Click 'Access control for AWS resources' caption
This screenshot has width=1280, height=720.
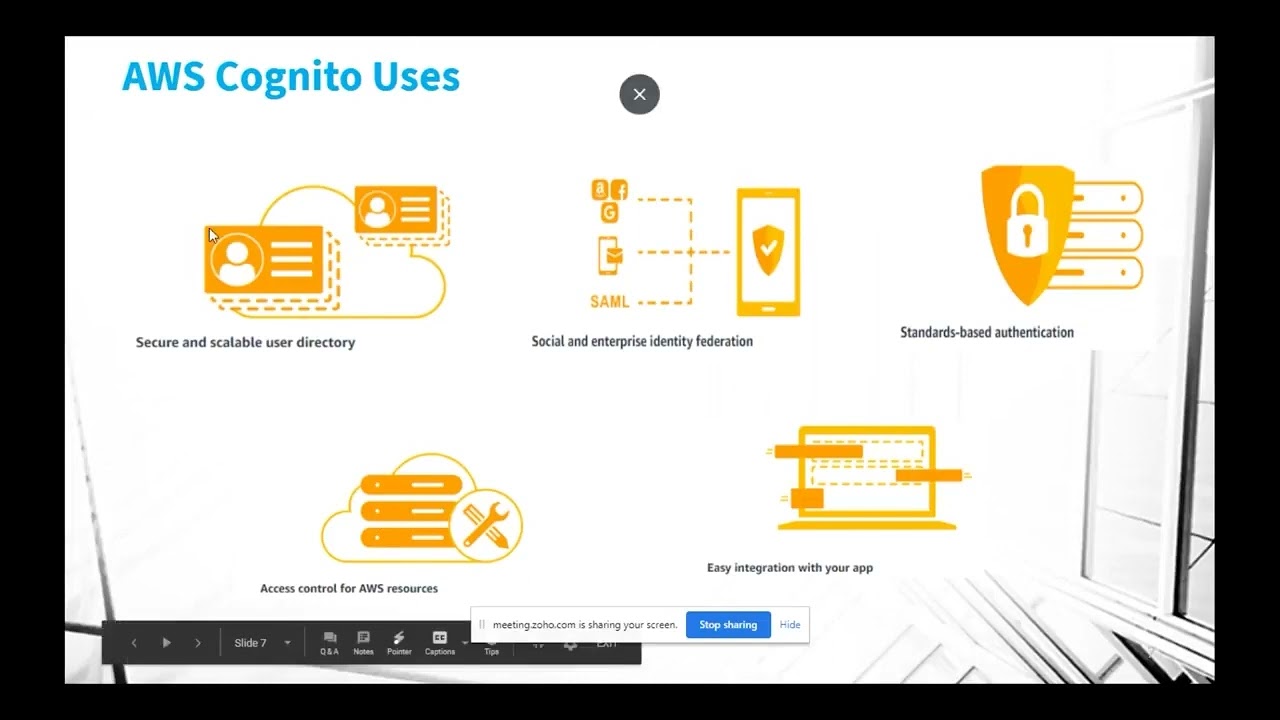pos(349,588)
